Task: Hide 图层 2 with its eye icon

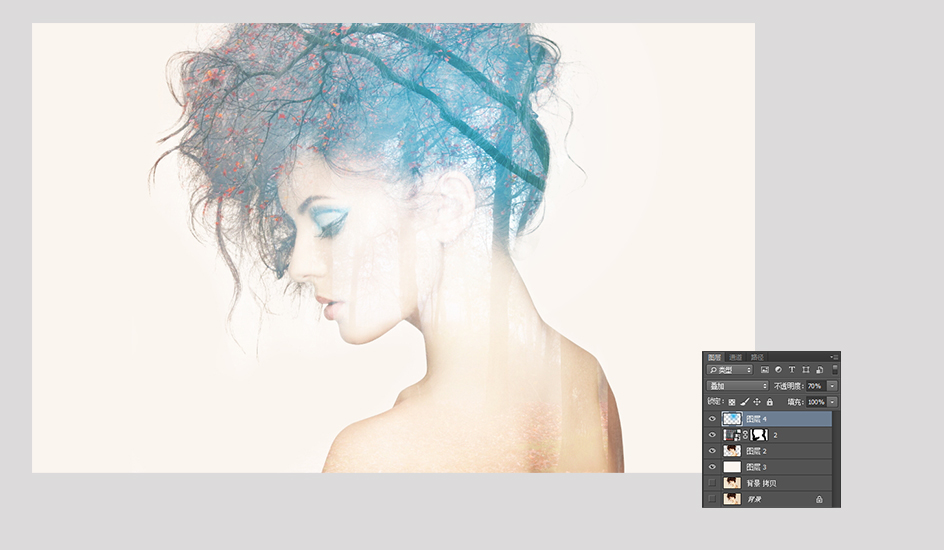Action: pos(712,451)
